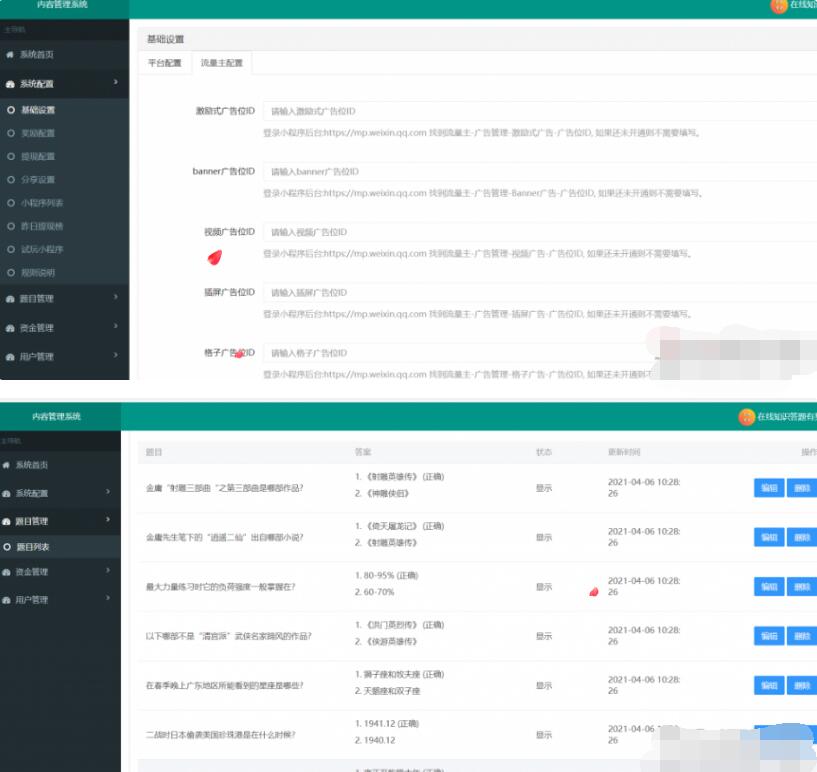Viewport: 817px width, 772px height.
Task: Click the red marker next to 视频广告位ID
Action: [212, 258]
